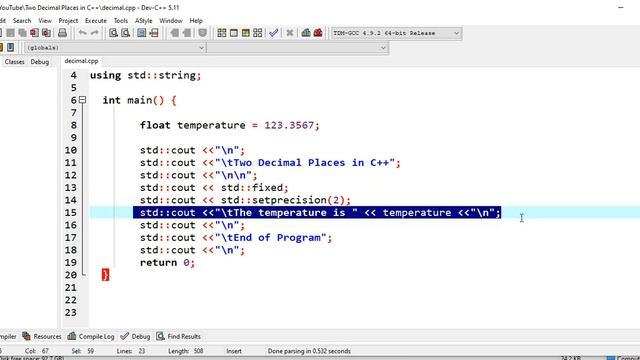Viewport: 640px width, 360px height.
Task: Click the Profile analysis chart icon
Action: click(306, 33)
